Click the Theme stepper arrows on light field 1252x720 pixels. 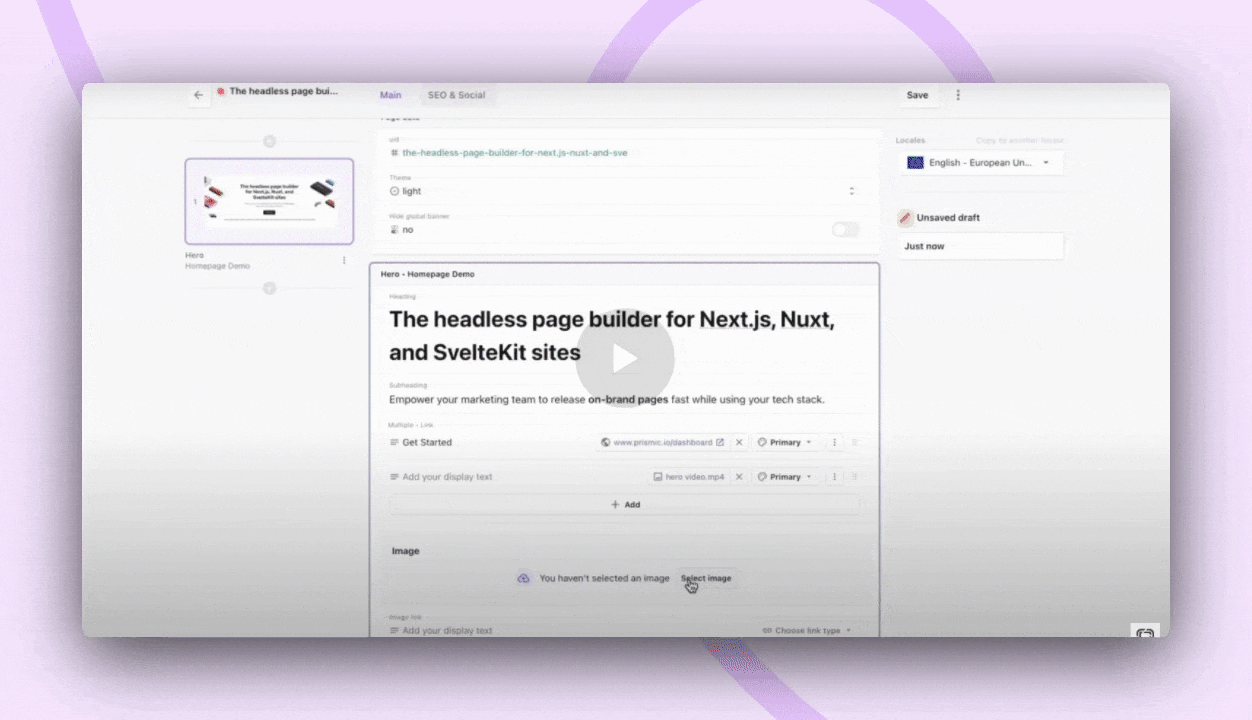851,190
